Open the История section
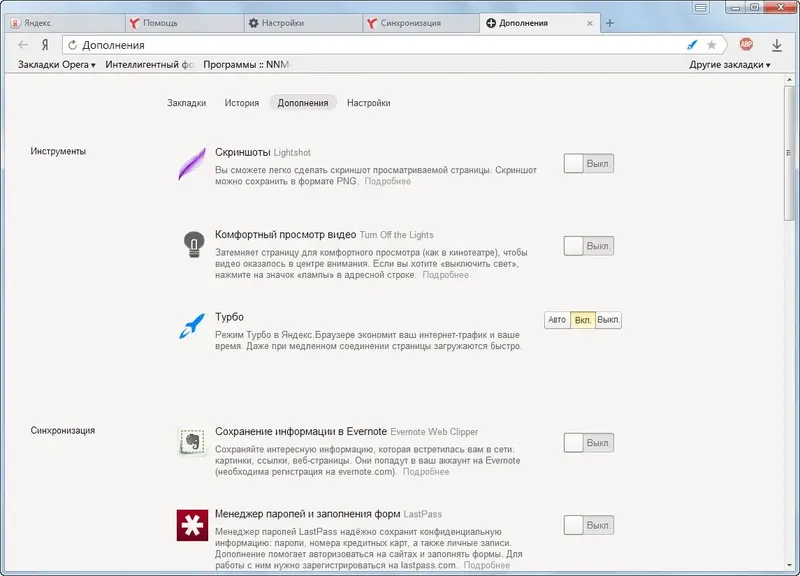Image resolution: width=800 pixels, height=576 pixels. tap(242, 103)
